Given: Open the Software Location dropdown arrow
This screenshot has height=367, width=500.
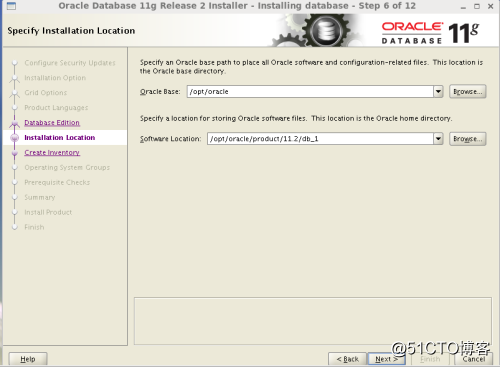Looking at the screenshot, I should point(438,139).
